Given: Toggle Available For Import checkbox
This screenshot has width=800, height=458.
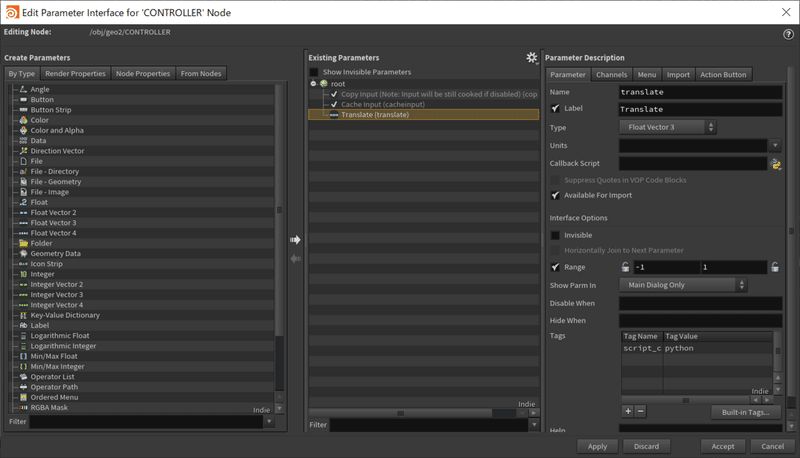Looking at the screenshot, I should click(x=556, y=195).
